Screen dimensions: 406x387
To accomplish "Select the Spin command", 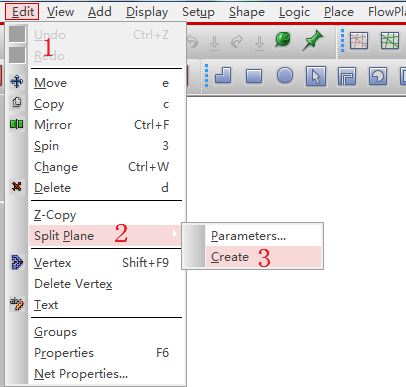I will 105,146.
